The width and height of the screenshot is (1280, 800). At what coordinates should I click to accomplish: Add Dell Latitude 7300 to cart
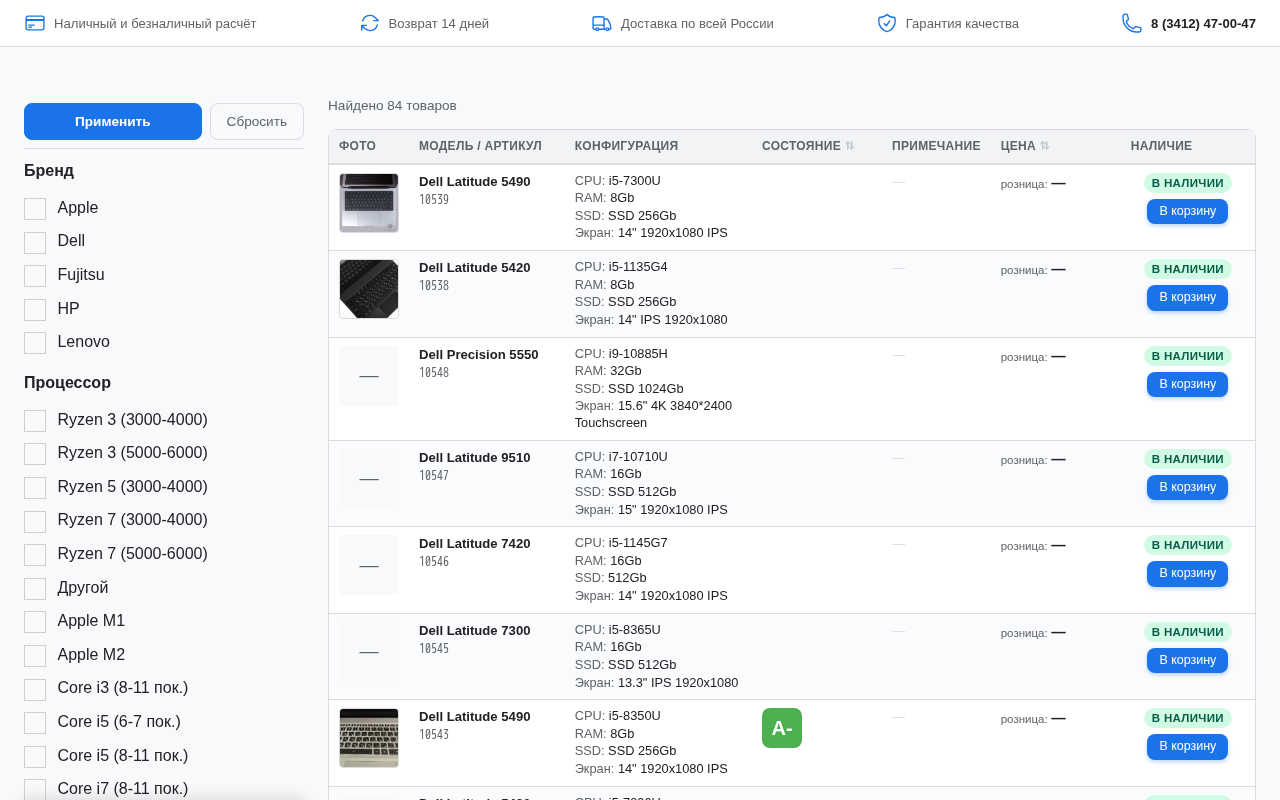pos(1187,660)
